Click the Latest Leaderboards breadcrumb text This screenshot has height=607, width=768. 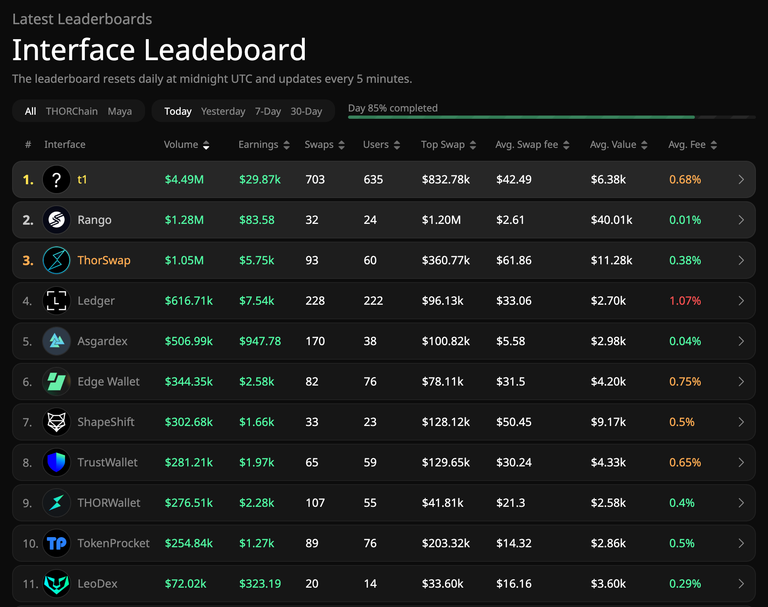(x=82, y=19)
